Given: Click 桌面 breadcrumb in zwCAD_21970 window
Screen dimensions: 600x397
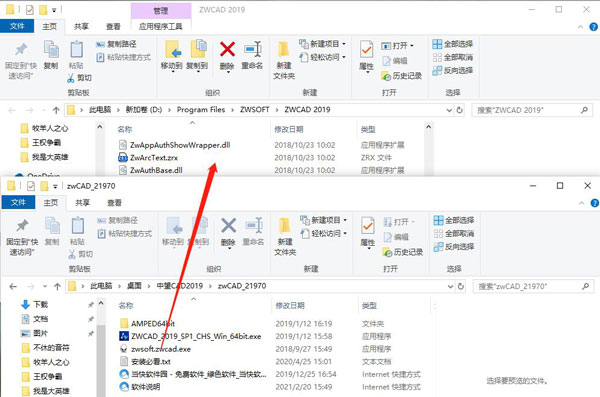Looking at the screenshot, I should tap(134, 286).
